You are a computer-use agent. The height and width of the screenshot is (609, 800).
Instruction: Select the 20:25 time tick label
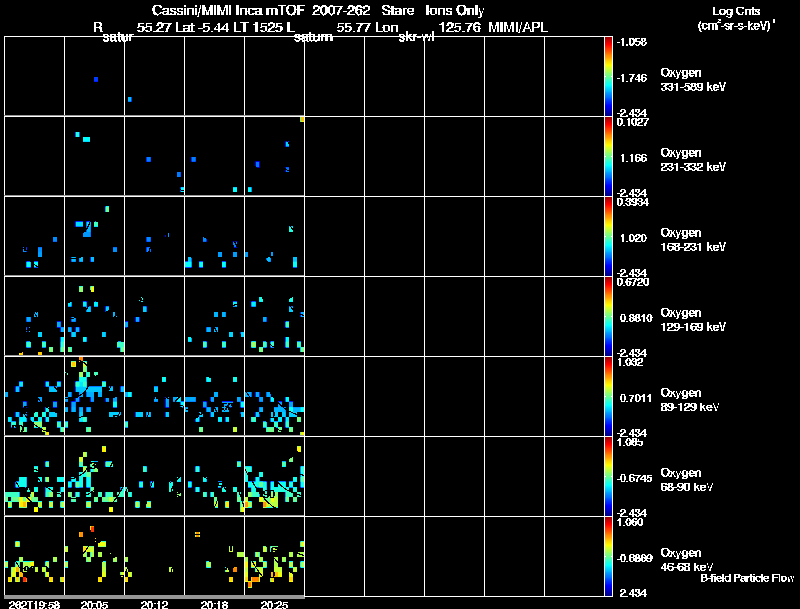(x=274, y=604)
